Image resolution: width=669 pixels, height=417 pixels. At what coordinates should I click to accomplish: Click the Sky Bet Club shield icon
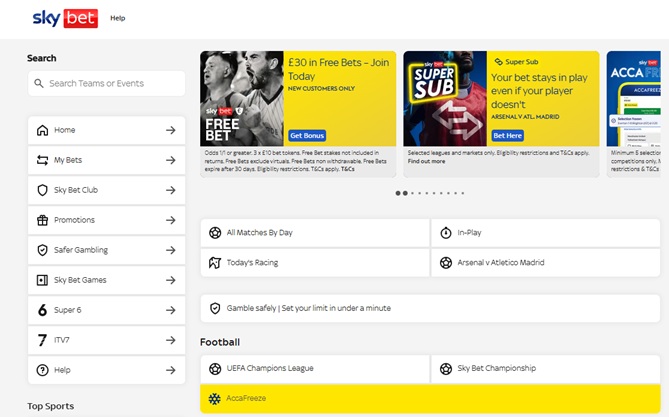coord(42,190)
